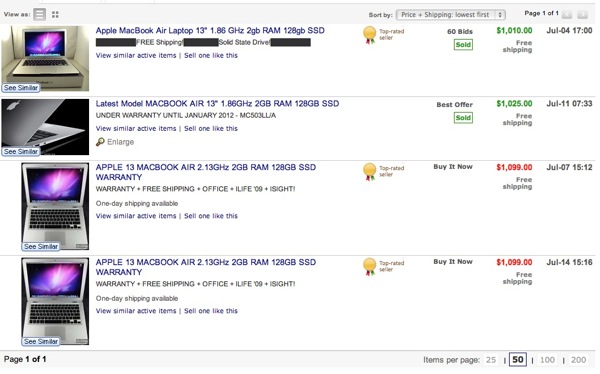Set items per page to 200
The image size is (600, 374).
click(578, 360)
